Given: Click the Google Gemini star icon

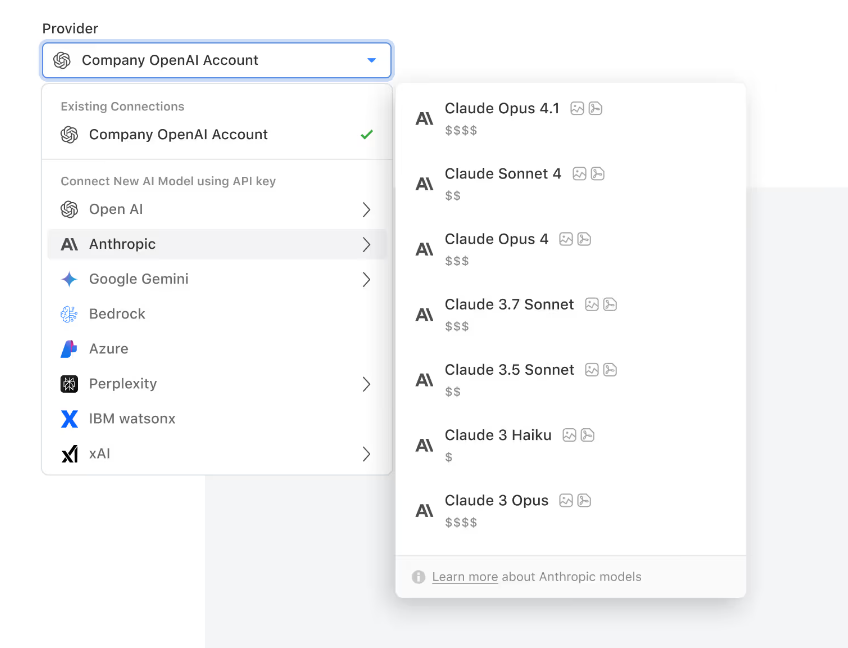Looking at the screenshot, I should [69, 279].
